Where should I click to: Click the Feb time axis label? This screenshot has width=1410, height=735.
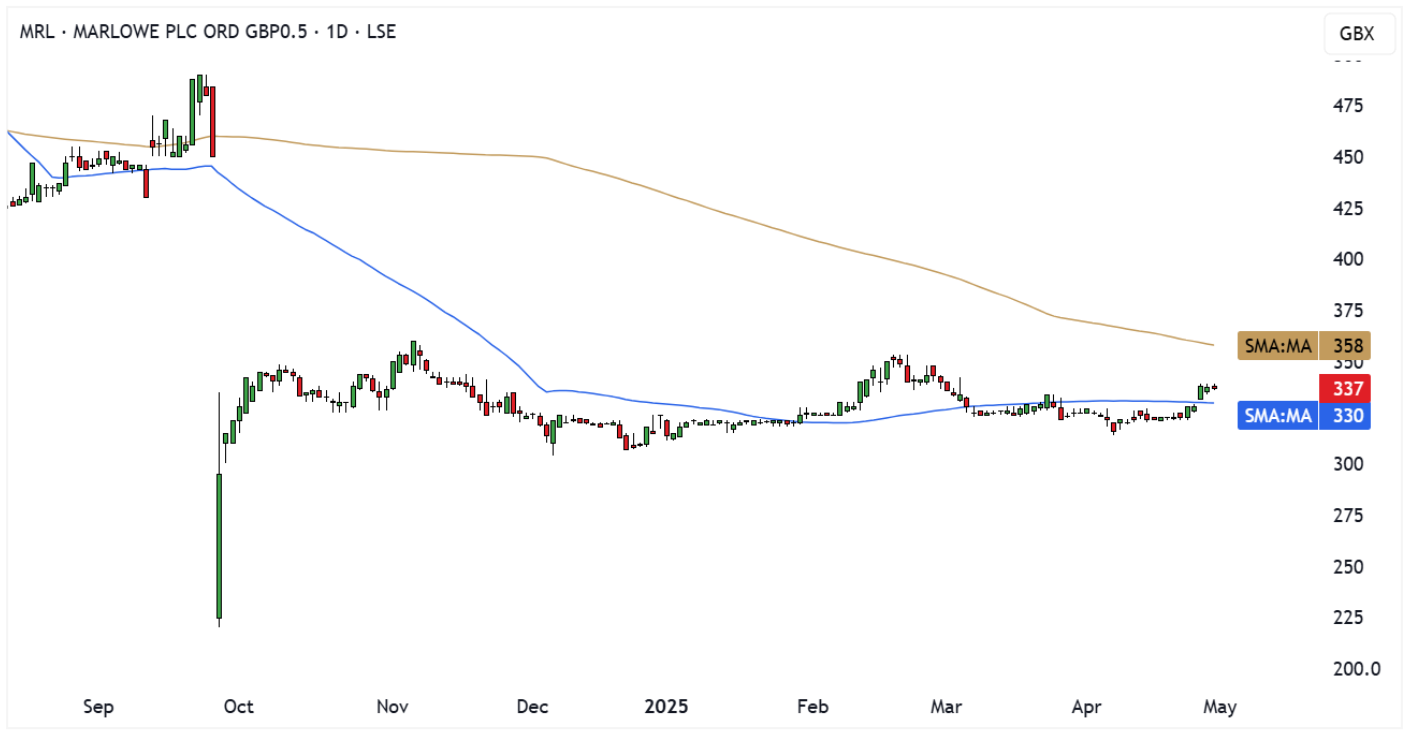coord(813,707)
